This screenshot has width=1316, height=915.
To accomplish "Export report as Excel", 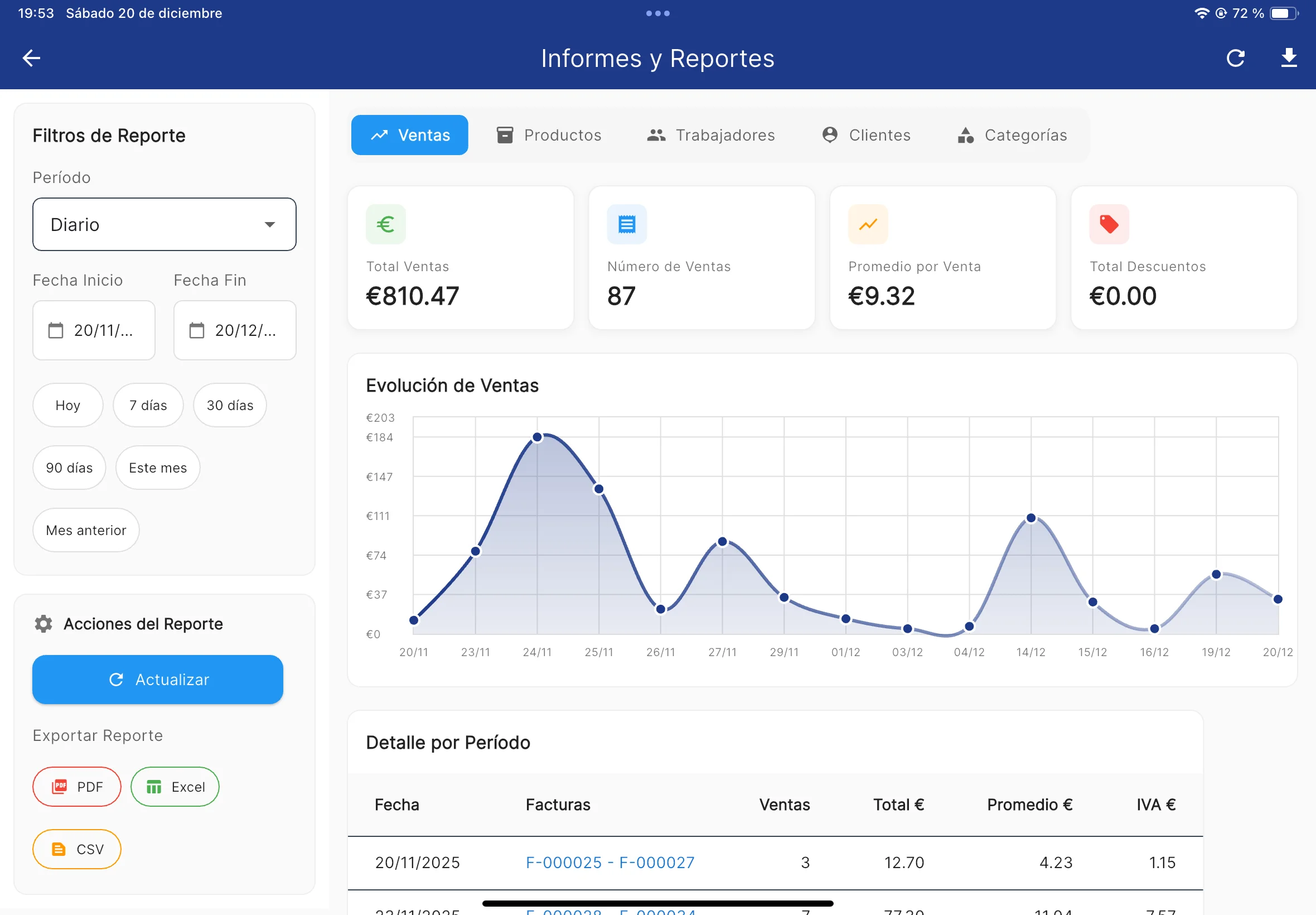I will coord(175,787).
